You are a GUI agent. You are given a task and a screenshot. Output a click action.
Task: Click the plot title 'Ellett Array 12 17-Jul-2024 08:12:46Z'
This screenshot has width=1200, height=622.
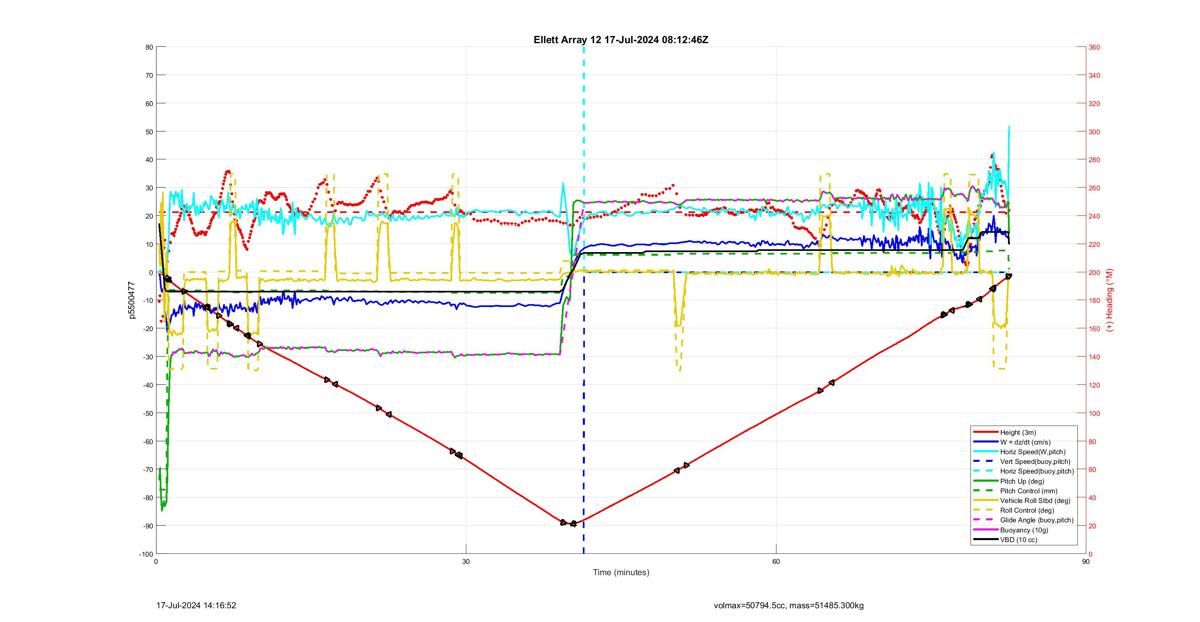[621, 39]
